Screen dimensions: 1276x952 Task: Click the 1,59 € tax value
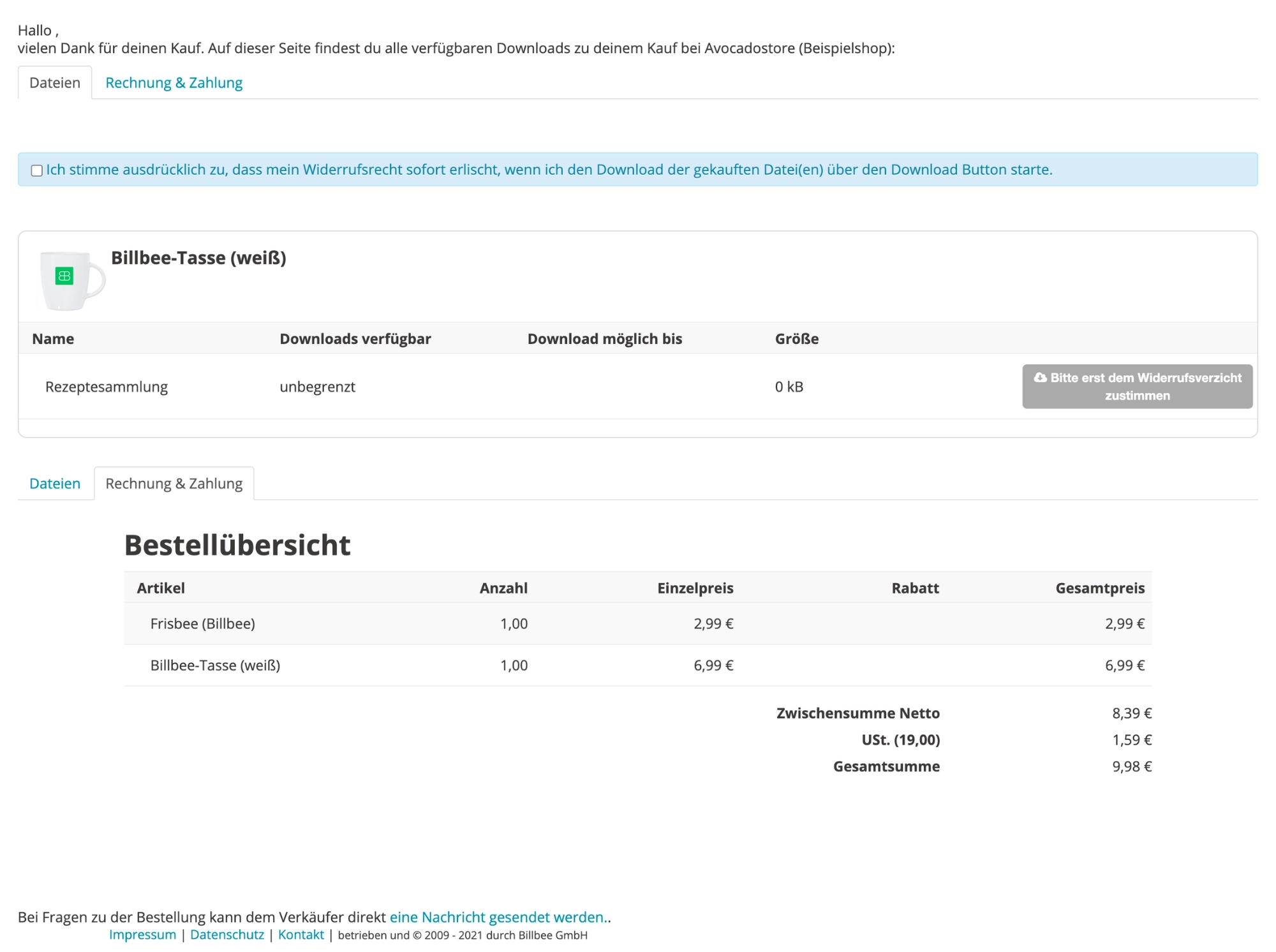coord(1132,740)
